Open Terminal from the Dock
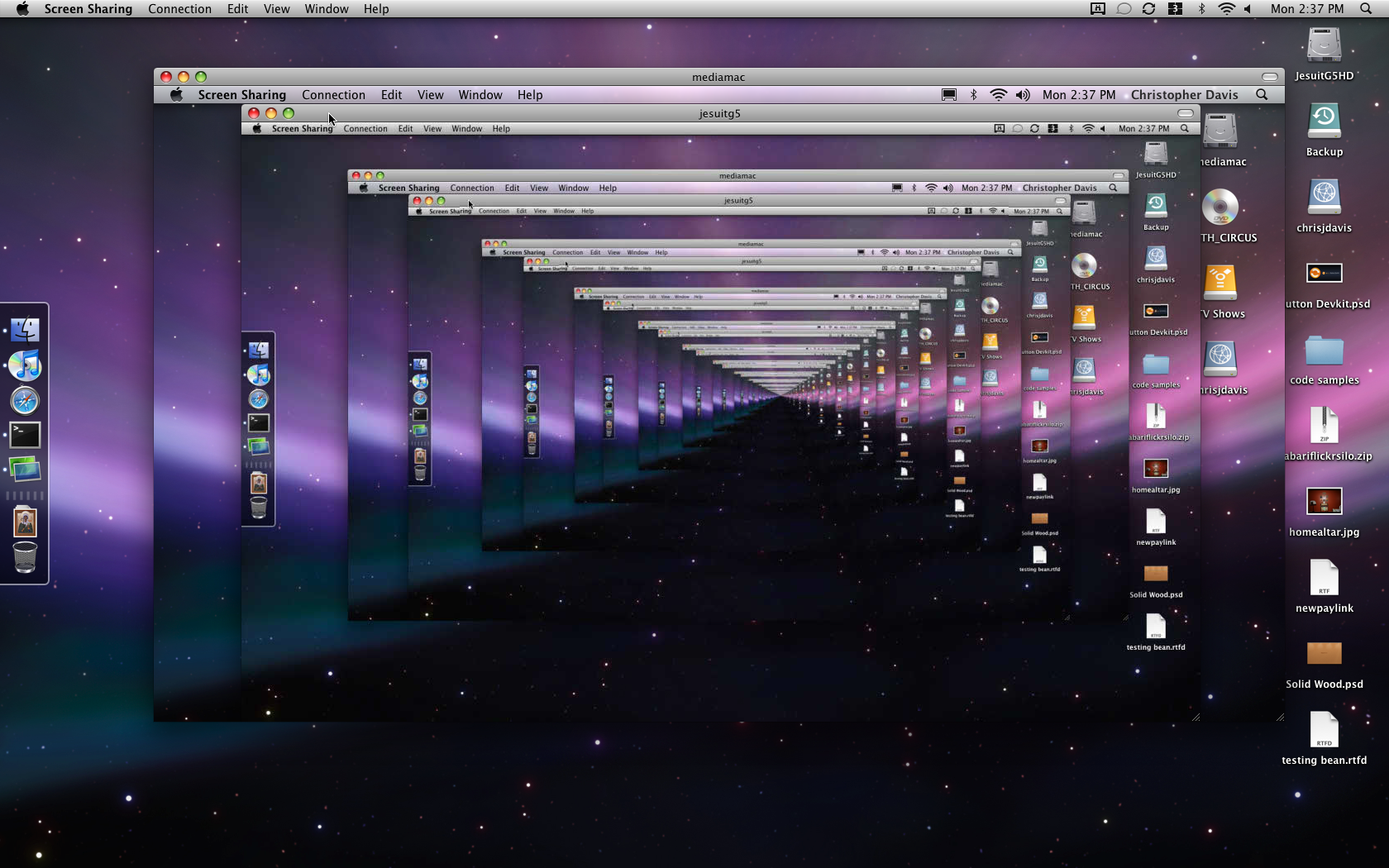1389x868 pixels. pyautogui.click(x=25, y=435)
